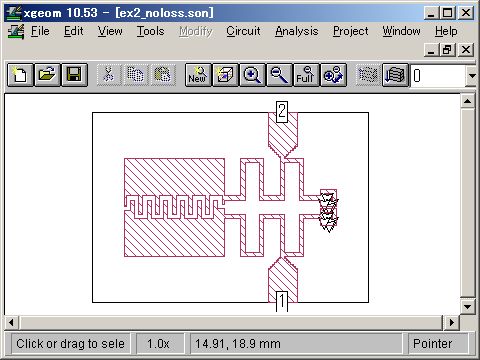The image size is (480, 360).
Task: Click the New Geometry icon labeled New
Action: click(198, 75)
